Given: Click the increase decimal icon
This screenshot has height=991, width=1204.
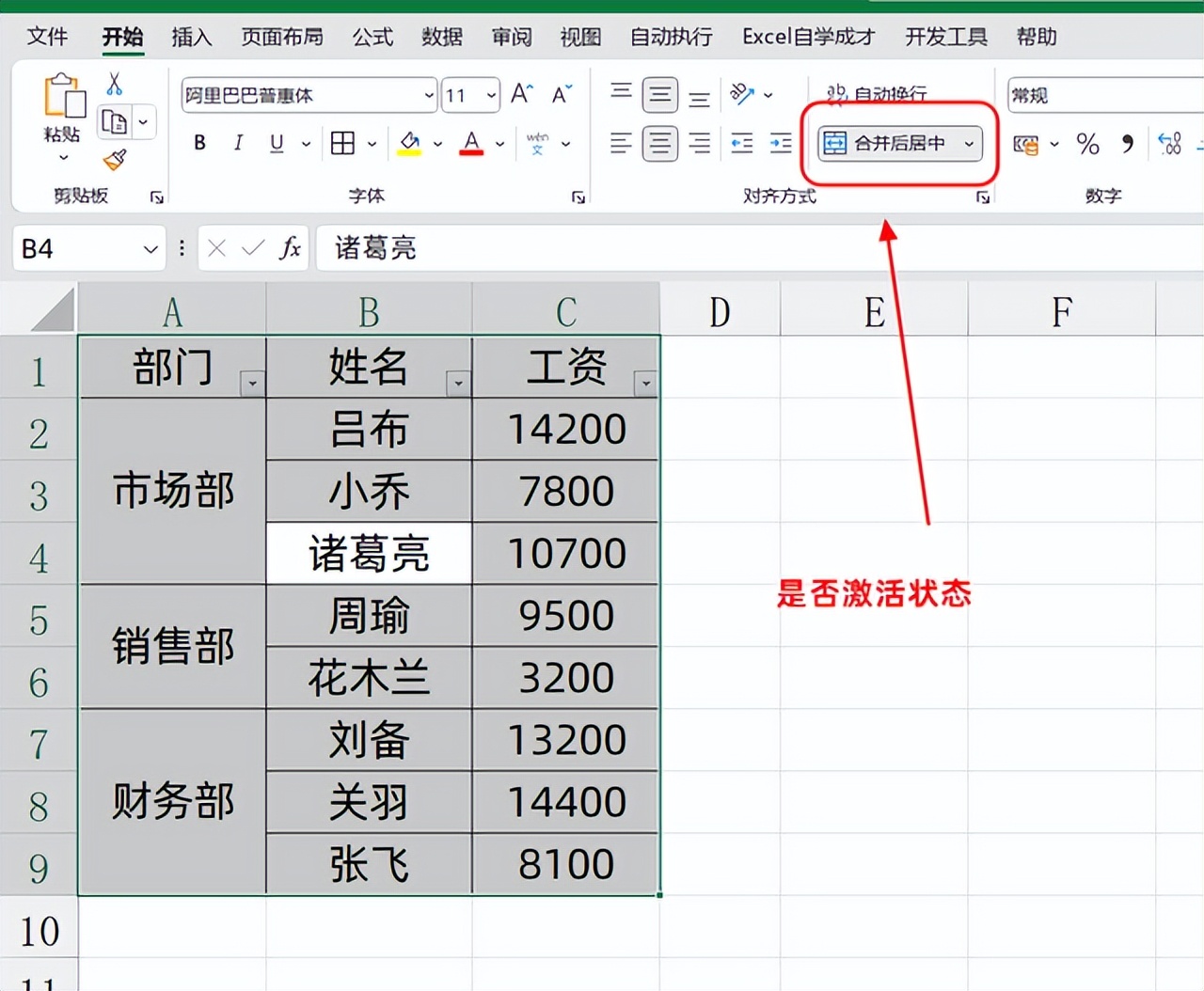Looking at the screenshot, I should point(1169,143).
